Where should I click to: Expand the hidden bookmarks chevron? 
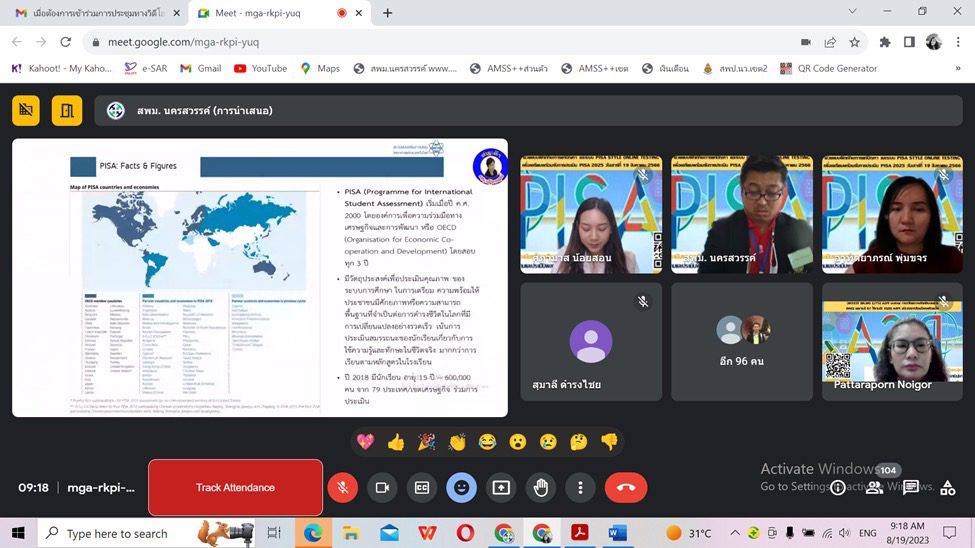point(958,68)
